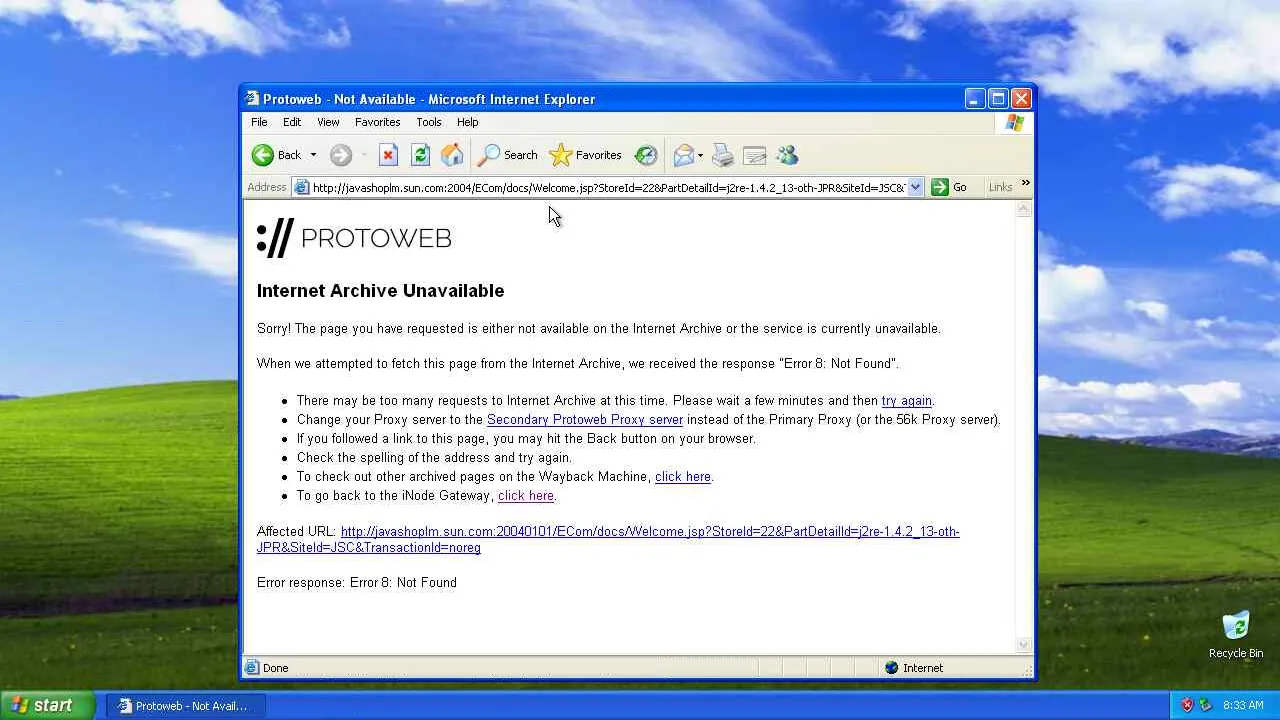Launch Messenger from the toolbar icon
This screenshot has width=1280, height=720.
click(787, 155)
